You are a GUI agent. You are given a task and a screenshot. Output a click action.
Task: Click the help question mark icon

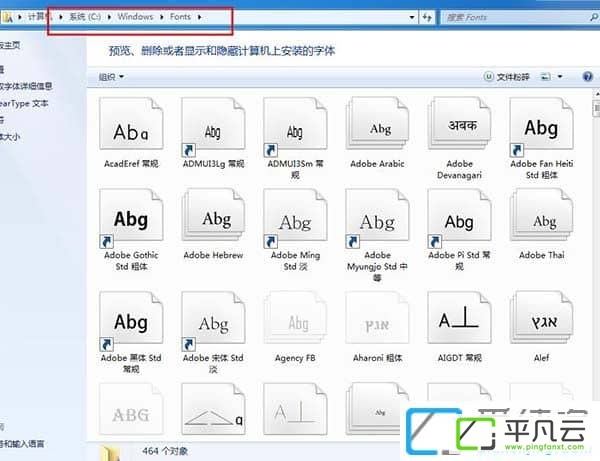587,77
